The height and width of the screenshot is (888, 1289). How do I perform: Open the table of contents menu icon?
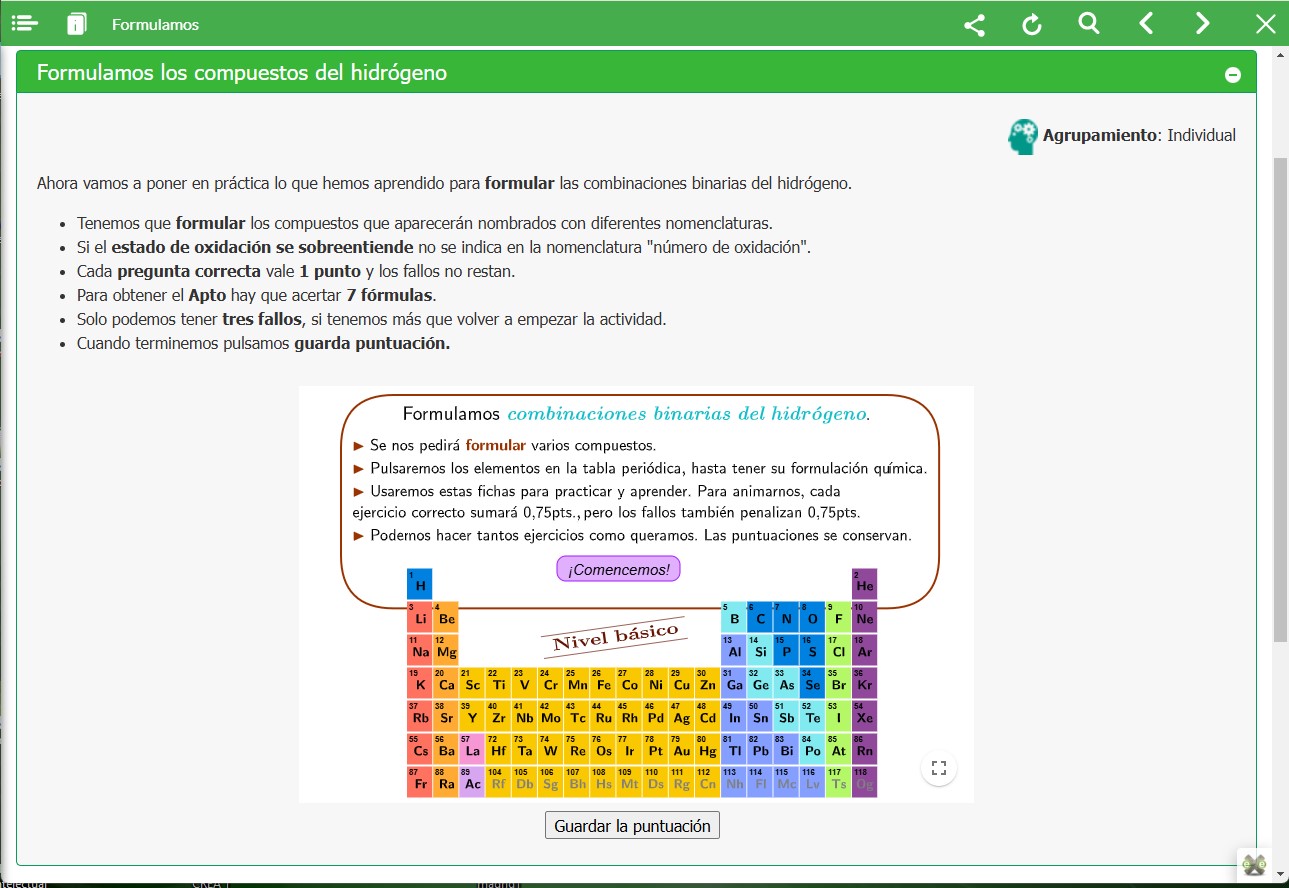point(25,24)
